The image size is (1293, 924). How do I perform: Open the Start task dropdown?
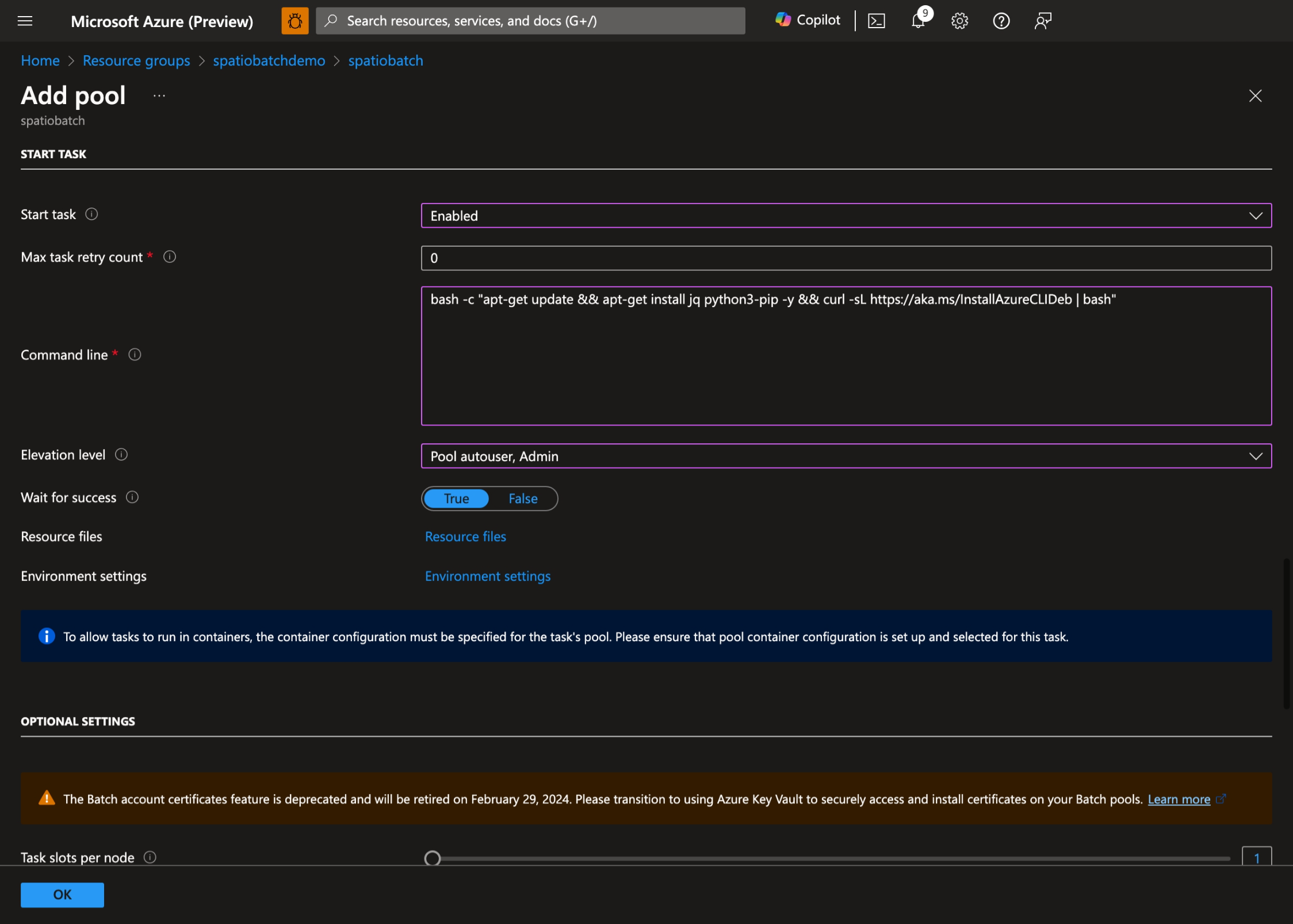[x=1254, y=216]
